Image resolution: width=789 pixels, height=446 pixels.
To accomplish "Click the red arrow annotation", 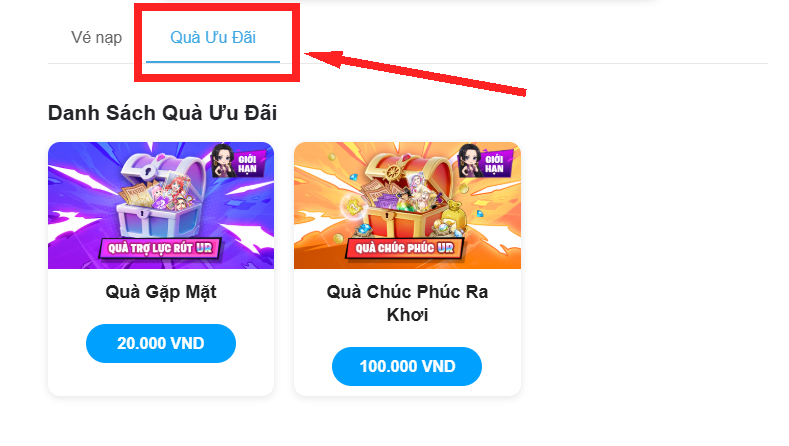I will (415, 73).
